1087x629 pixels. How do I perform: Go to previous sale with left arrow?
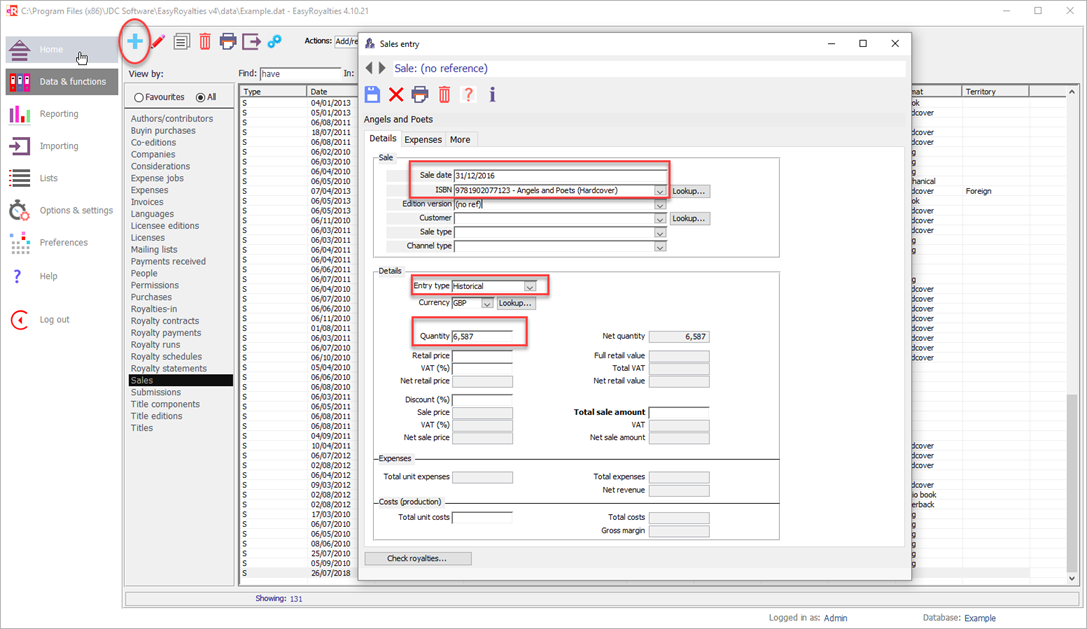point(369,68)
